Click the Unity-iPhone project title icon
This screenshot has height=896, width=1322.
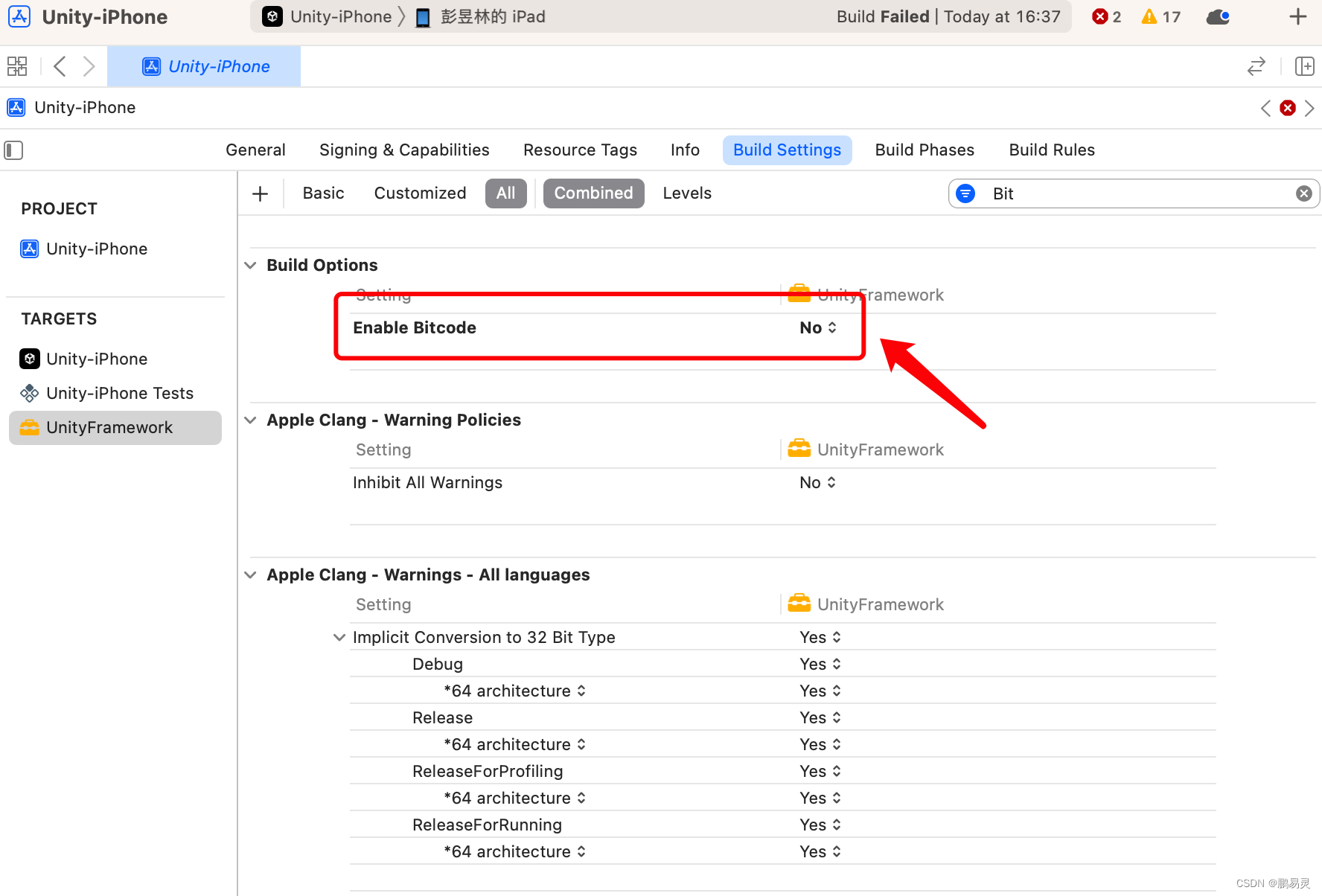click(x=19, y=16)
